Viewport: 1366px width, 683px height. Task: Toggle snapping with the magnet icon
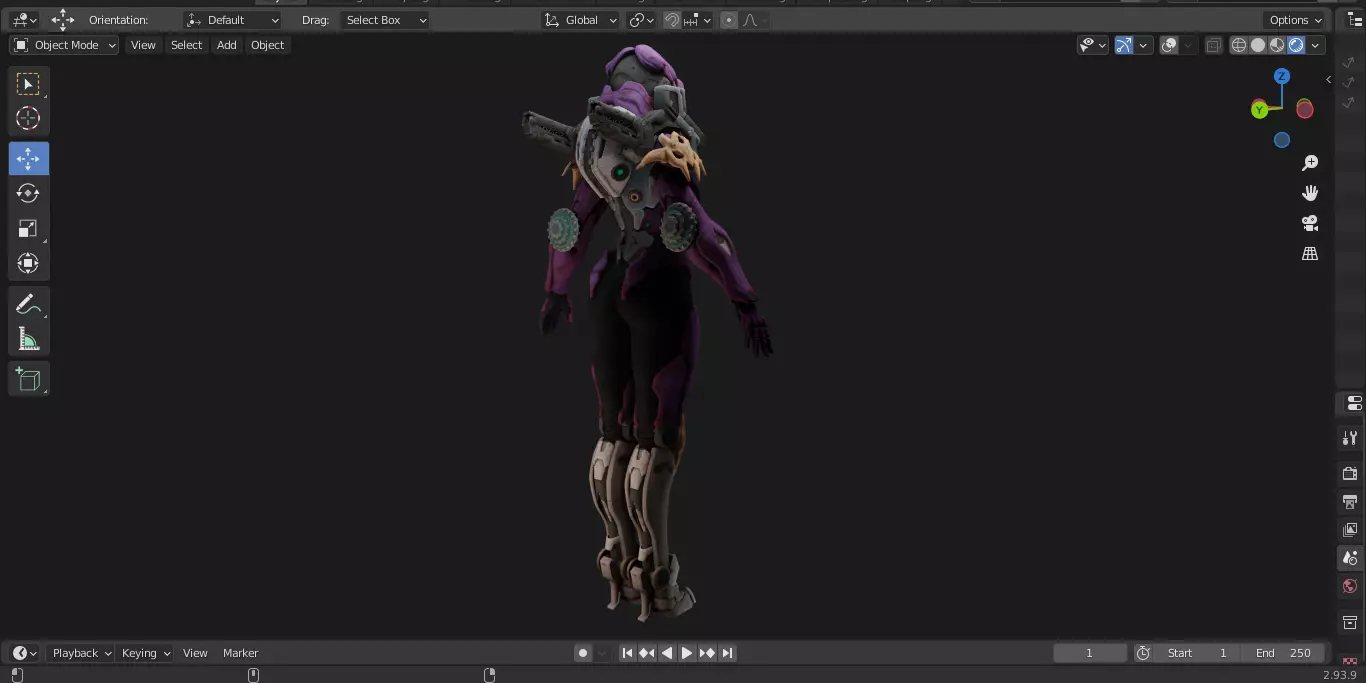tap(672, 20)
